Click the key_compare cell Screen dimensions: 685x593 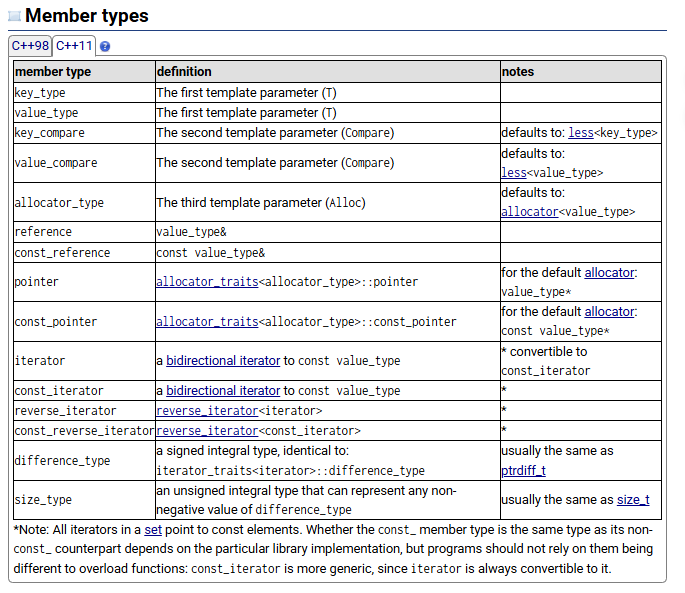coord(84,133)
